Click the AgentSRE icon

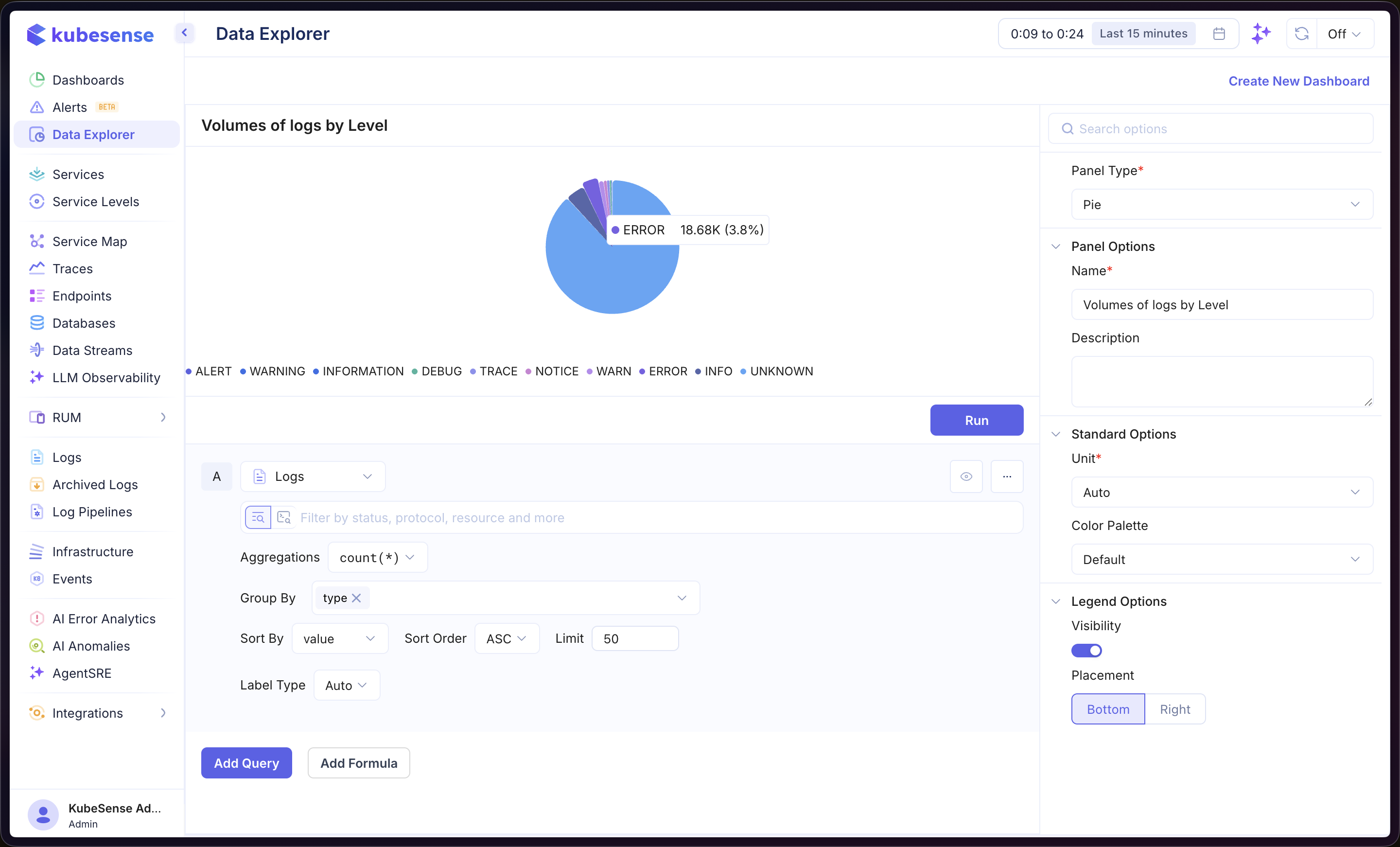(37, 673)
